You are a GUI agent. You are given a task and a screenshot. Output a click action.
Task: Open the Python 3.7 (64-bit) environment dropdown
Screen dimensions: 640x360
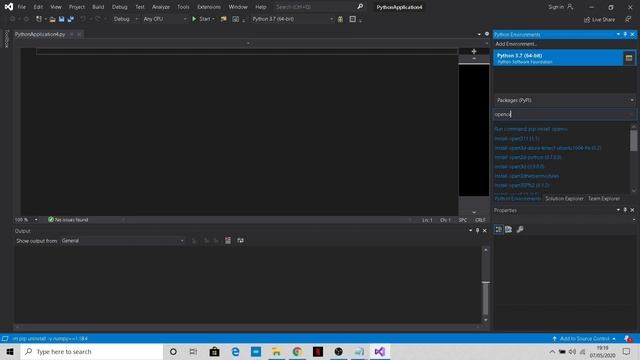click(292, 19)
